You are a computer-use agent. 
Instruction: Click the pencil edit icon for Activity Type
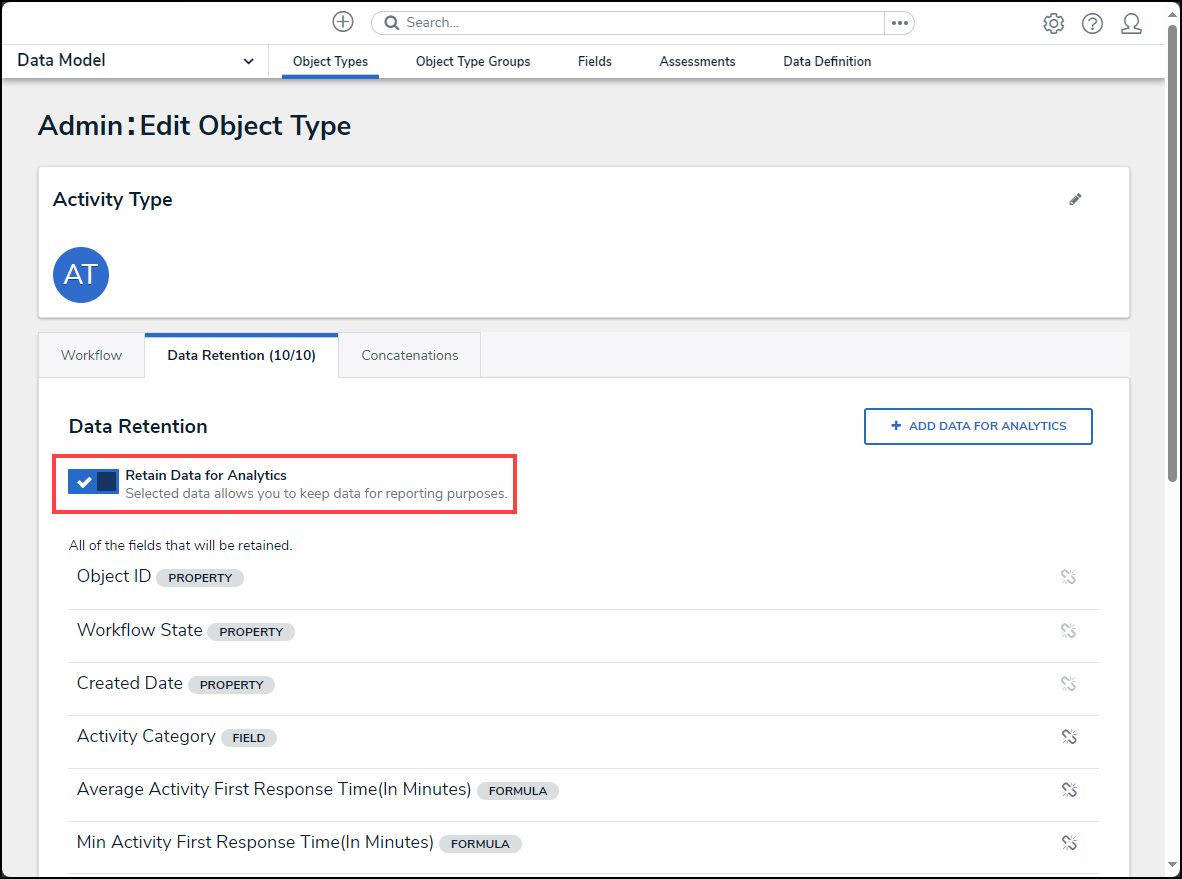1075,199
